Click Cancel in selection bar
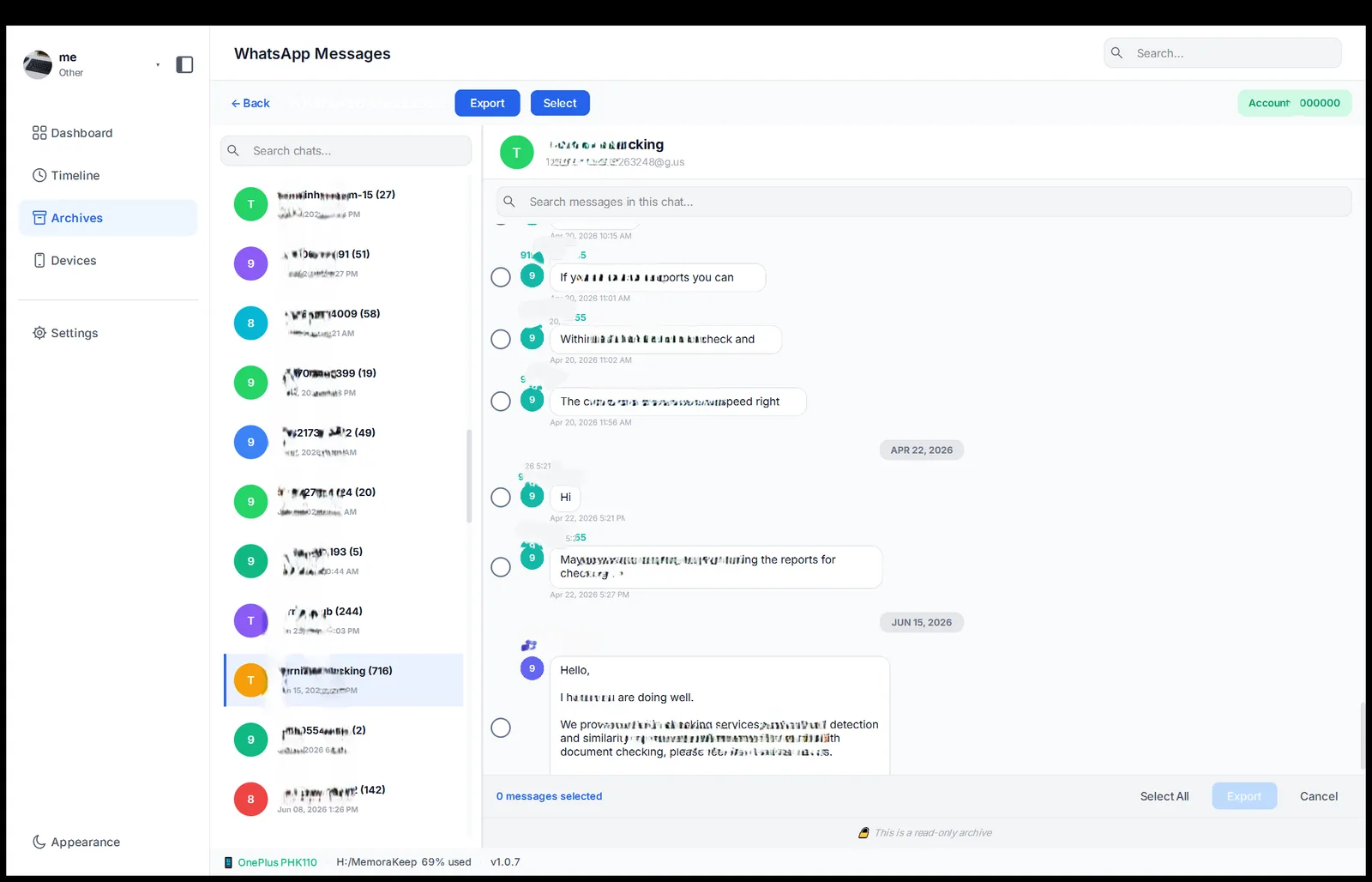This screenshot has width=1372, height=882. tap(1319, 796)
